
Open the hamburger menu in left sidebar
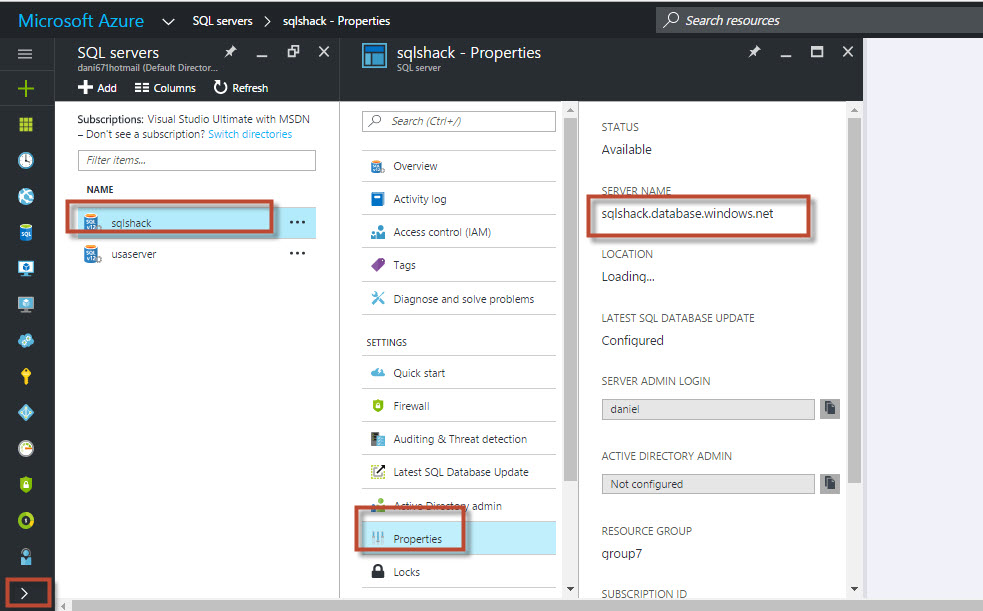pyautogui.click(x=26, y=54)
